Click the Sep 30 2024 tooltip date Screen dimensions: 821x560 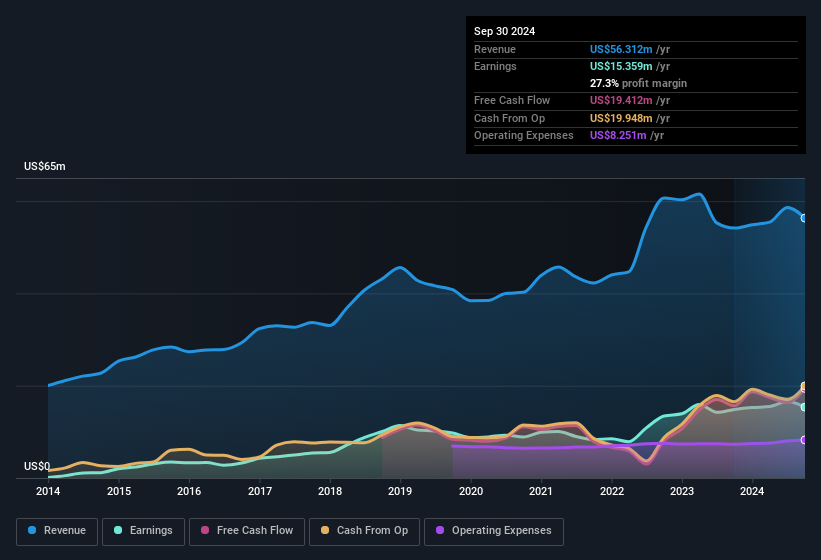pyautogui.click(x=504, y=31)
